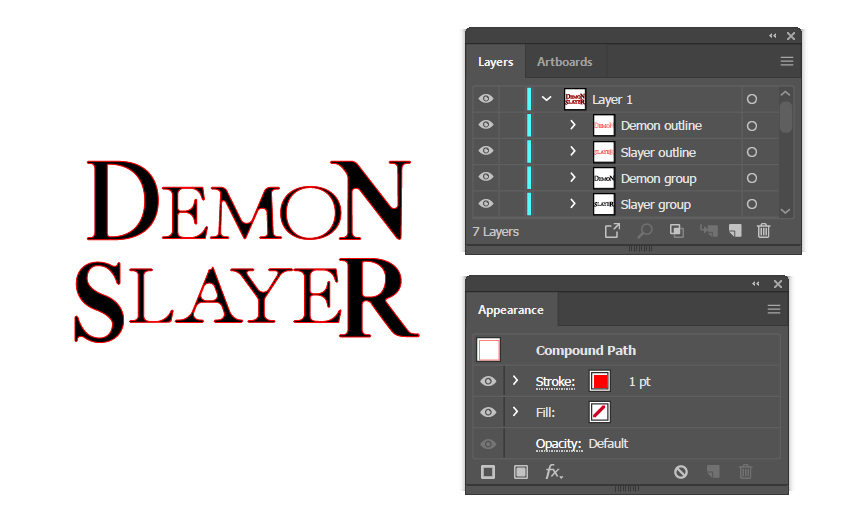Viewport: 850px width, 520px height.
Task: Hide the Slayer outline layer
Action: click(x=486, y=150)
